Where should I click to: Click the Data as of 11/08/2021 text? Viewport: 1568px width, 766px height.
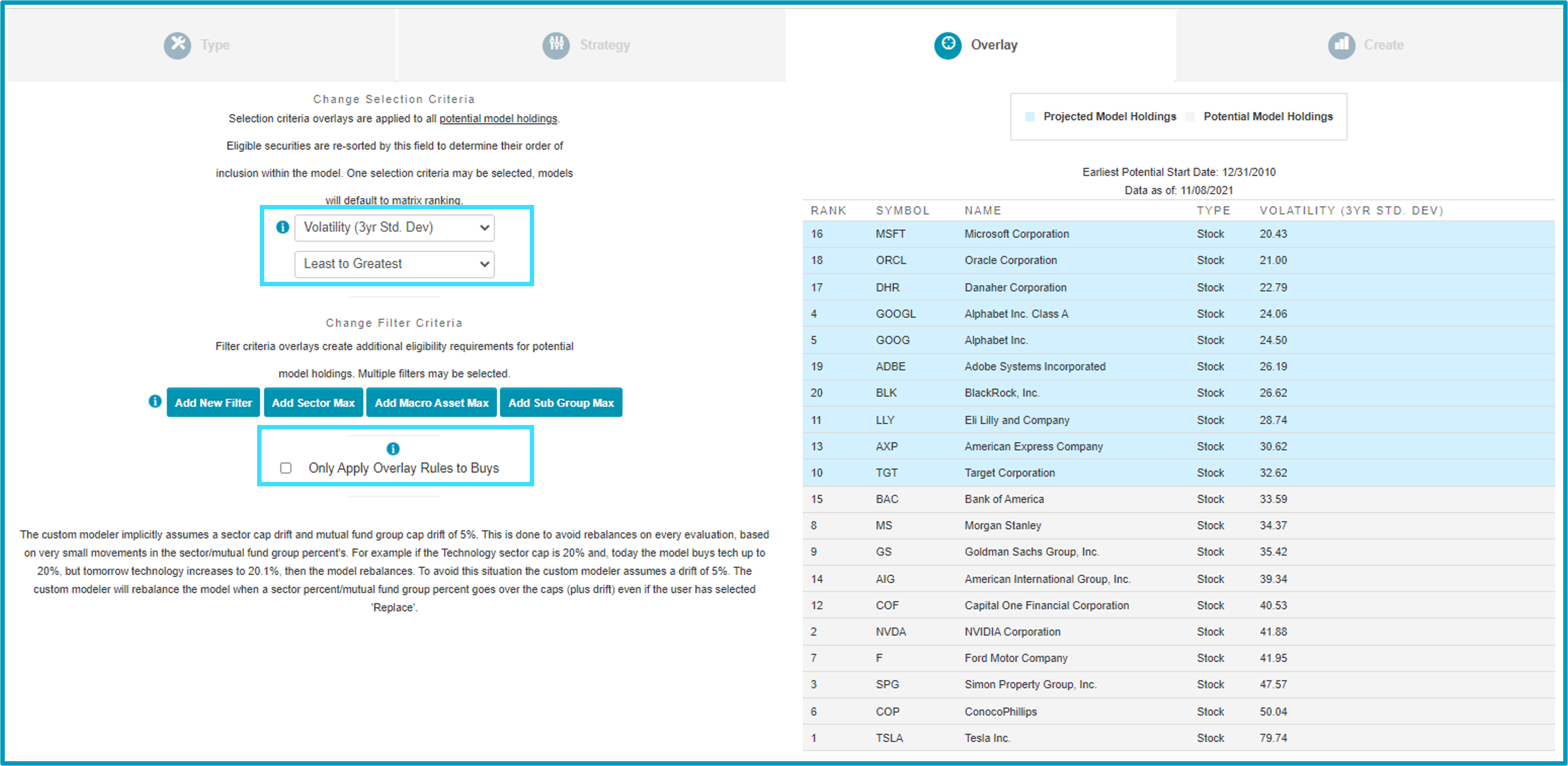pos(1178,190)
